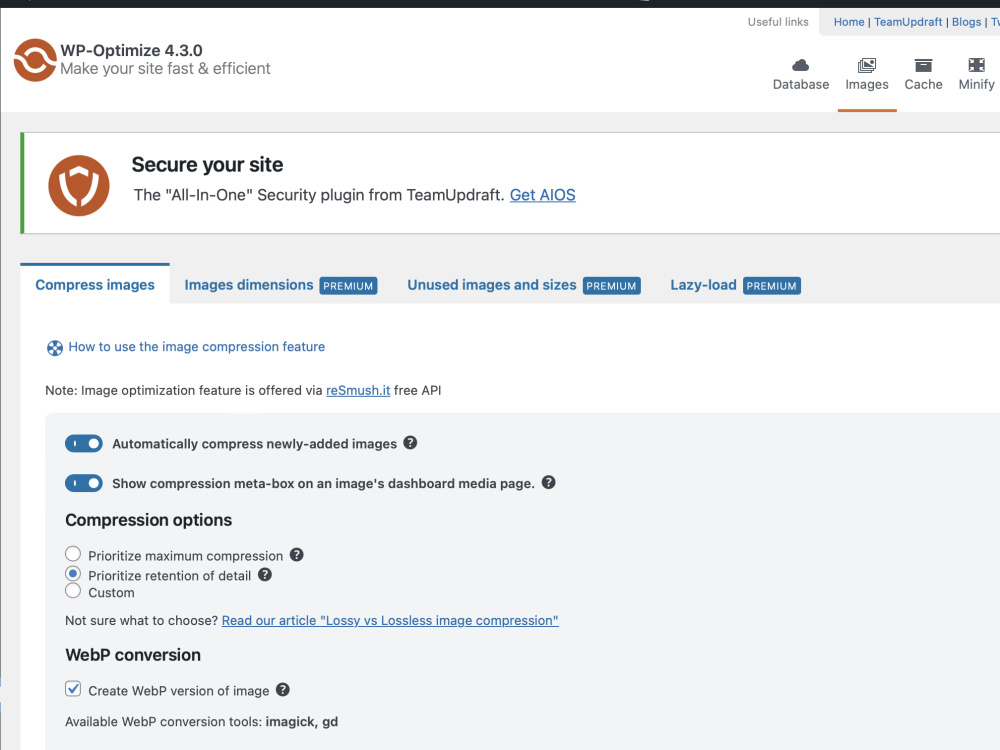The height and width of the screenshot is (750, 1000).
Task: Select Prioritize retention of detail option
Action: (x=73, y=573)
